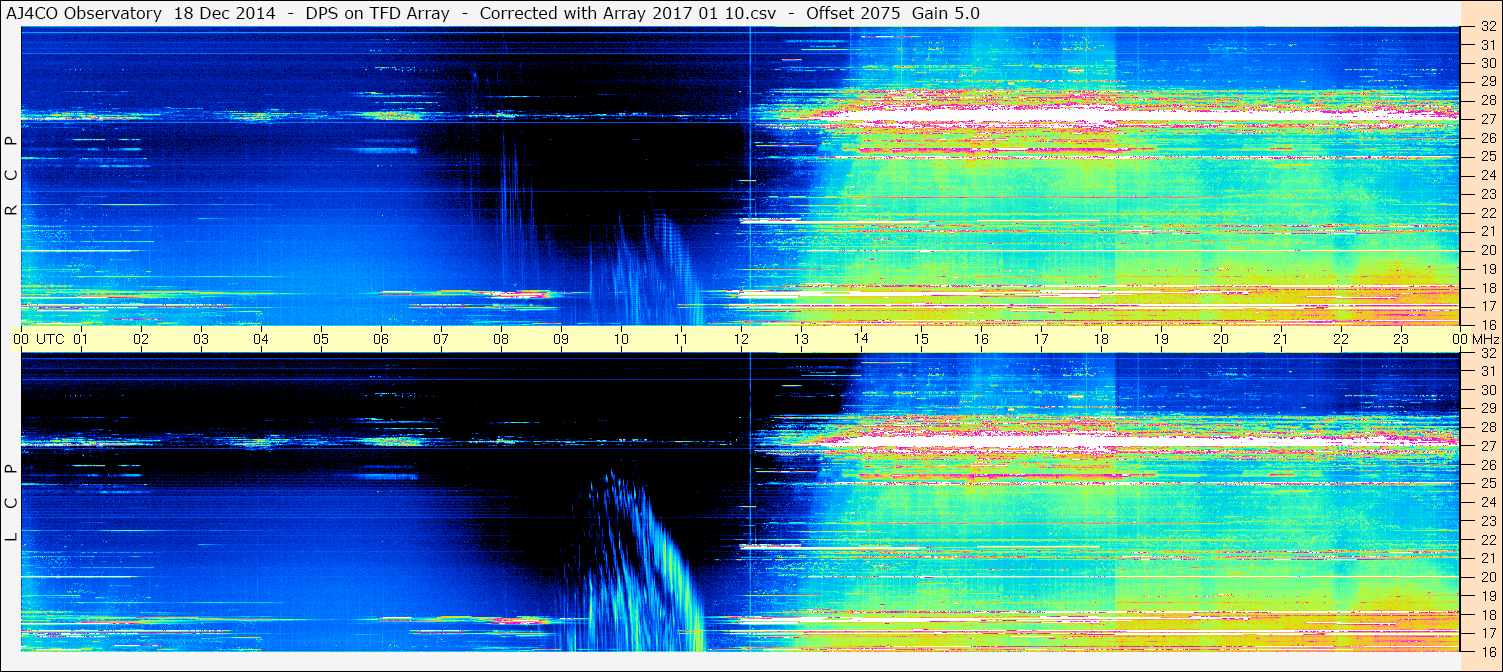Click the "Gain 5.0" header value
Image resolution: width=1503 pixels, height=672 pixels.
pyautogui.click(x=945, y=13)
